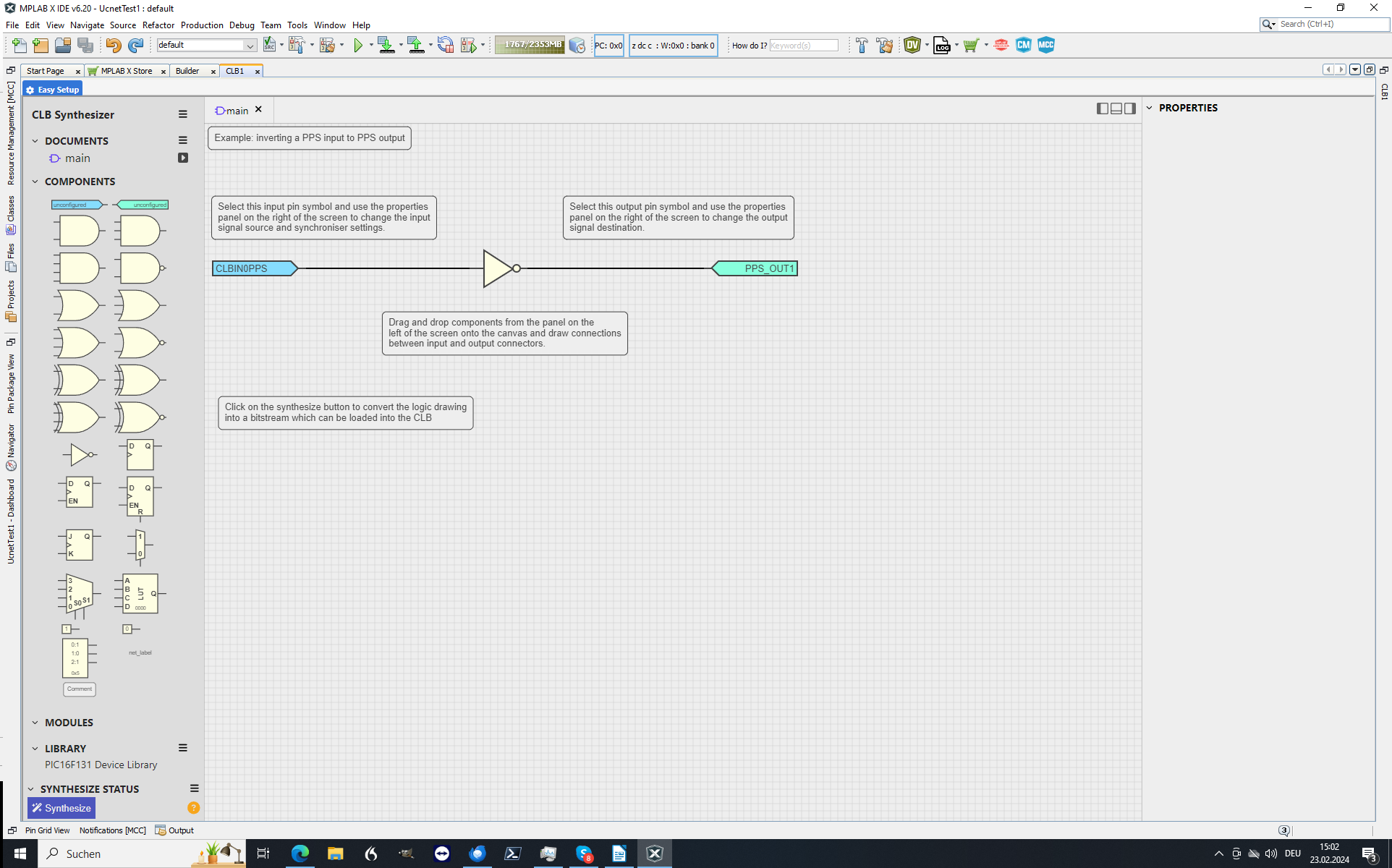Screen dimensions: 1392x868
Task: Open the Debug menu
Action: tap(242, 25)
